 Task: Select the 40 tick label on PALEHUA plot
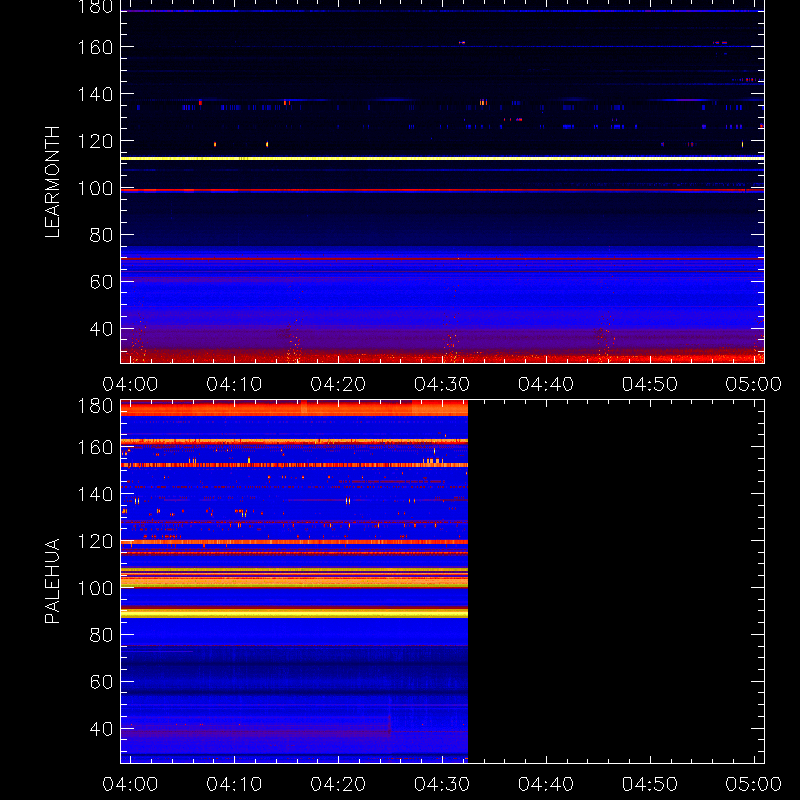tap(101, 729)
